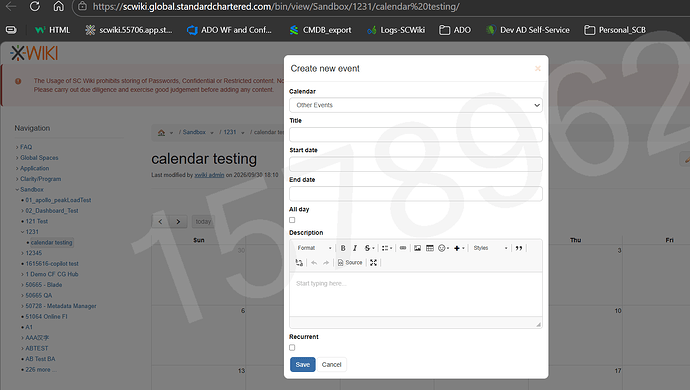Click the Title input field
Viewport: 690px width, 390px height.
[415, 135]
